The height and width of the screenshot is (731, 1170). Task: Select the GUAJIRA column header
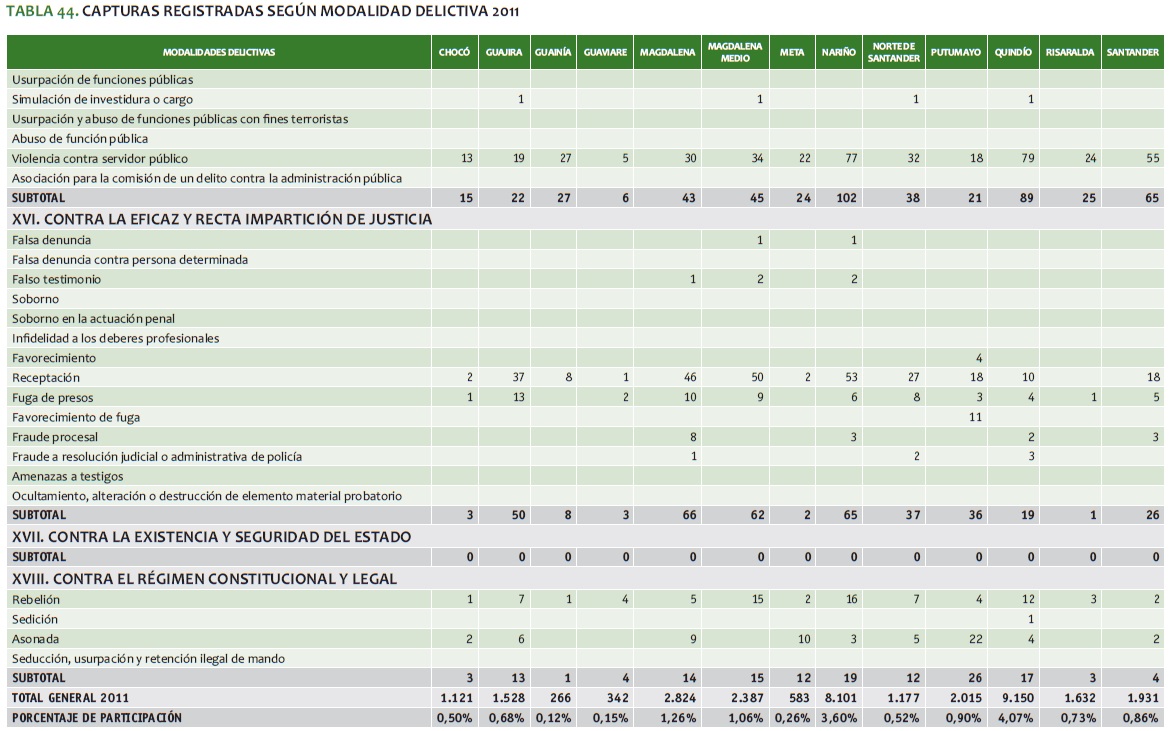504,52
